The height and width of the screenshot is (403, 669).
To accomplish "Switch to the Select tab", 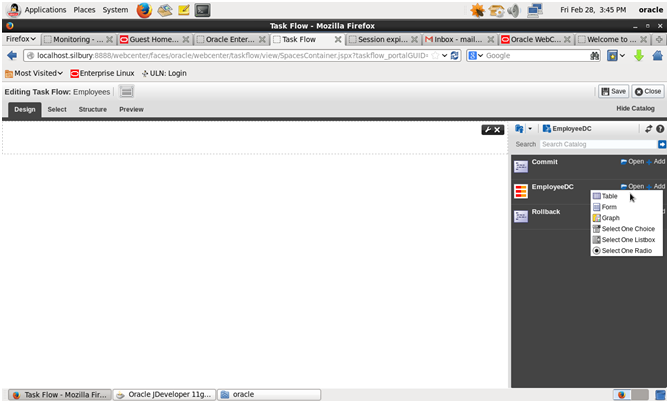I will tap(57, 110).
